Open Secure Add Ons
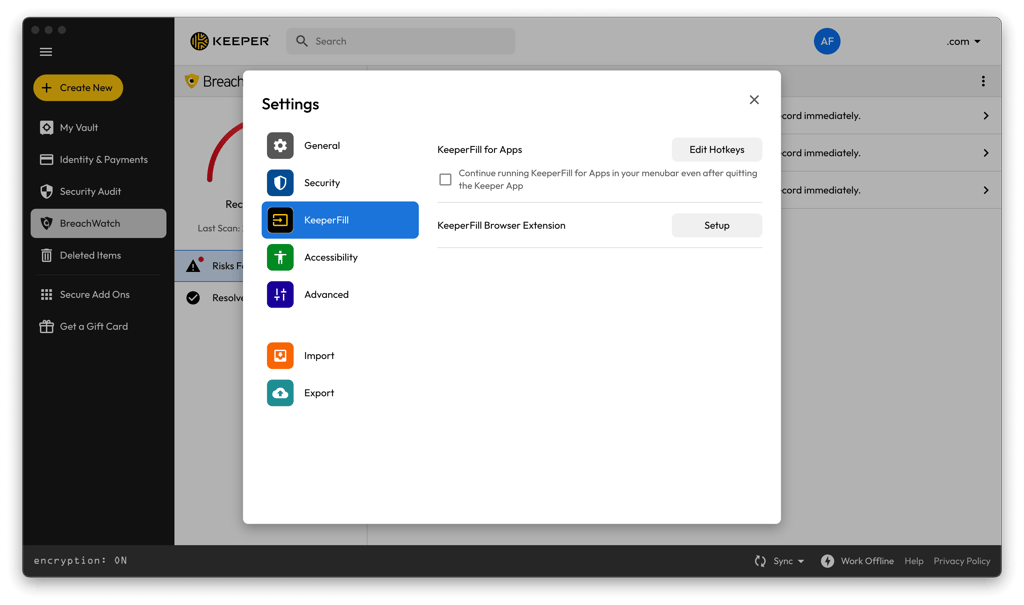 coord(98,295)
